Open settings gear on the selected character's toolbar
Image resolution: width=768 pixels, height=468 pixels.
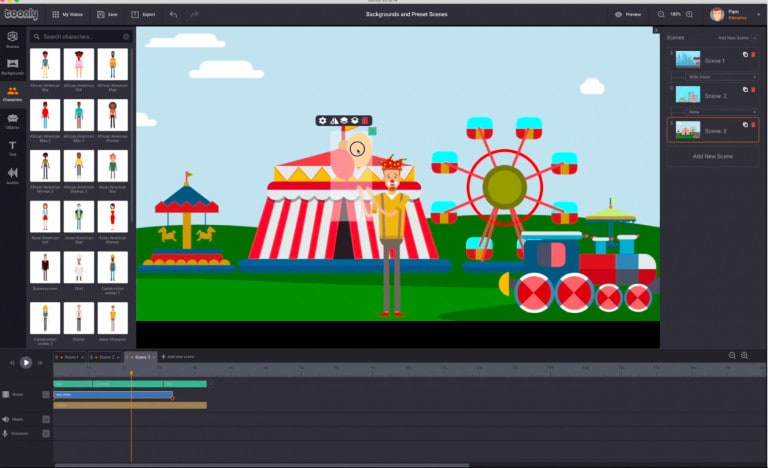[323, 120]
